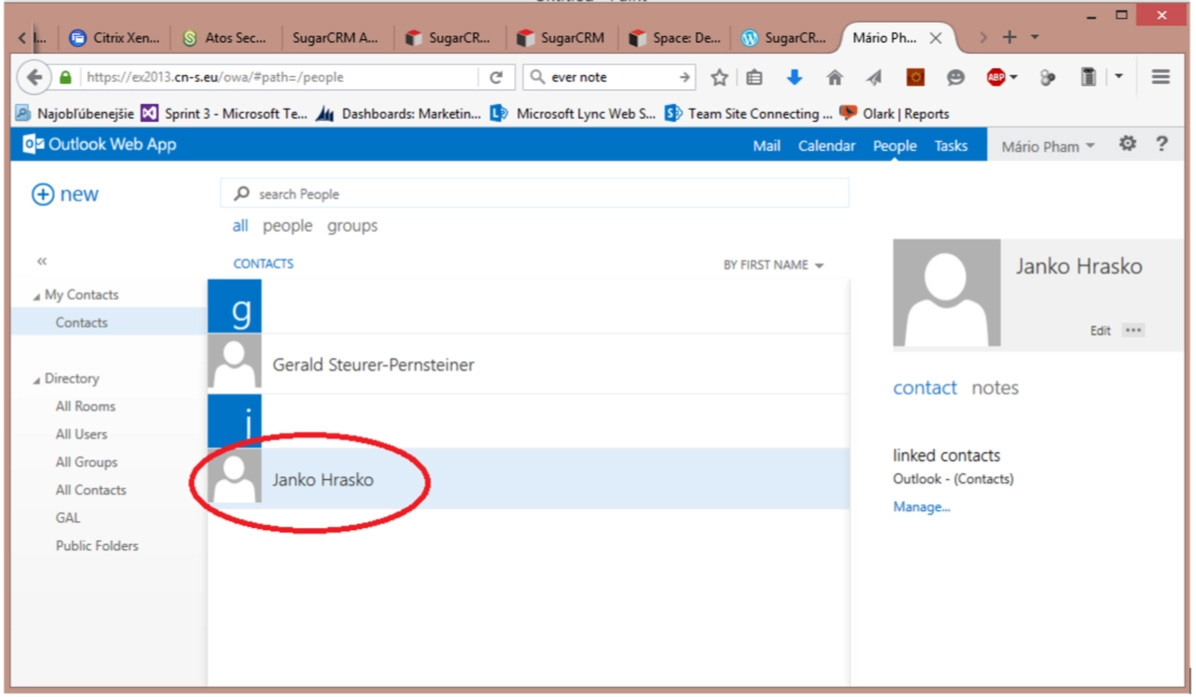The image size is (1196, 697).
Task: Filter list by groups tab
Action: 352,226
